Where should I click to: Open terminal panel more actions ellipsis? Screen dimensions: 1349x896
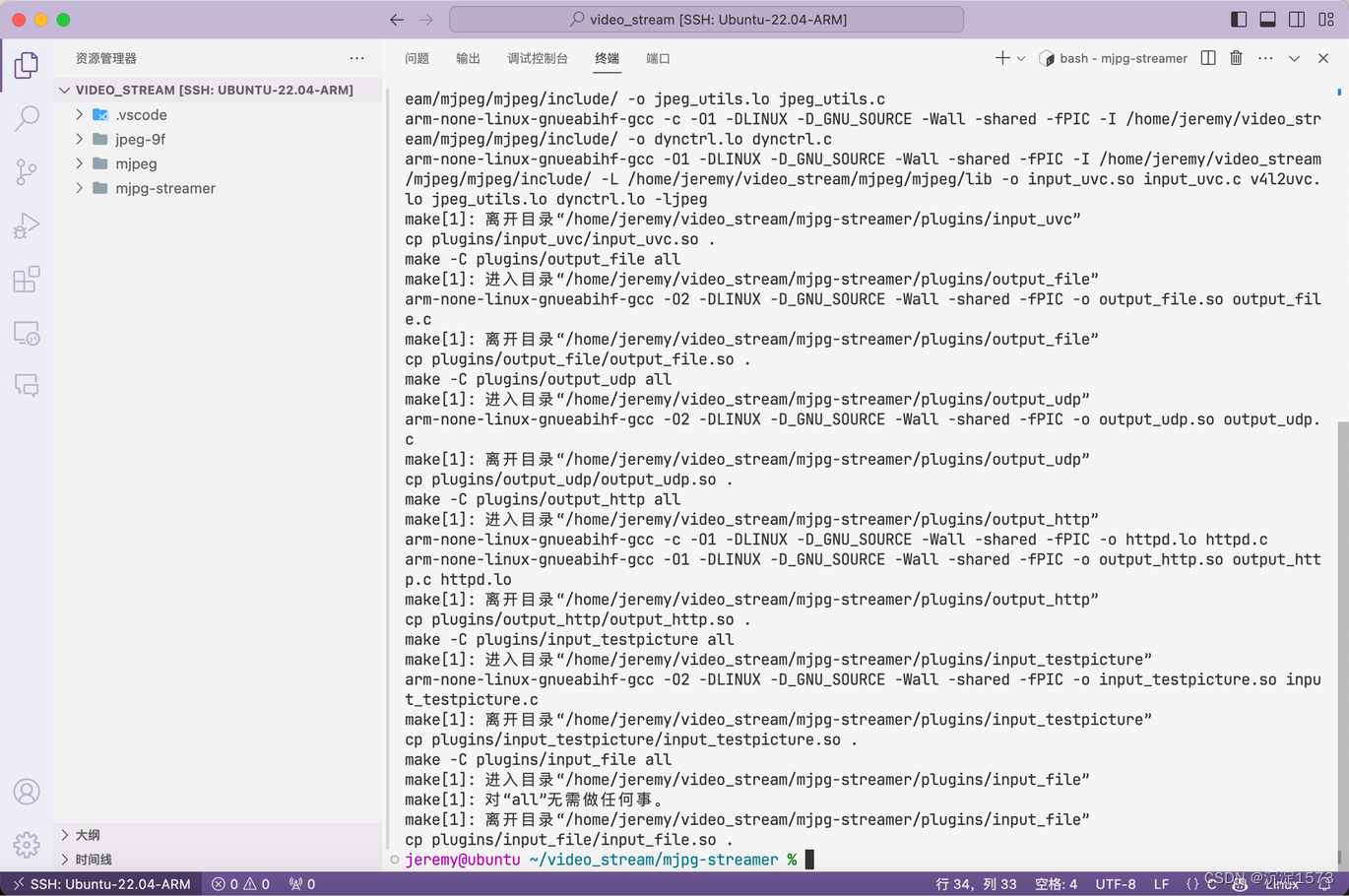(1265, 58)
